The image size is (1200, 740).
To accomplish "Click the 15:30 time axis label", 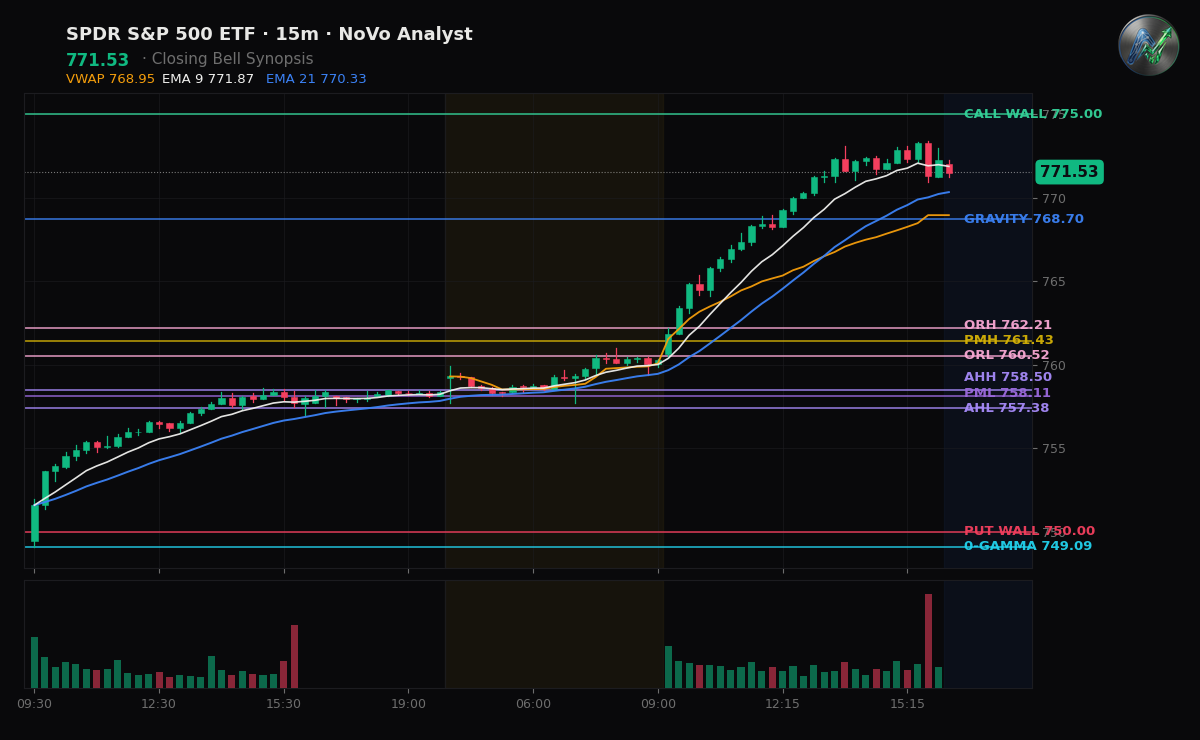I will [x=283, y=704].
